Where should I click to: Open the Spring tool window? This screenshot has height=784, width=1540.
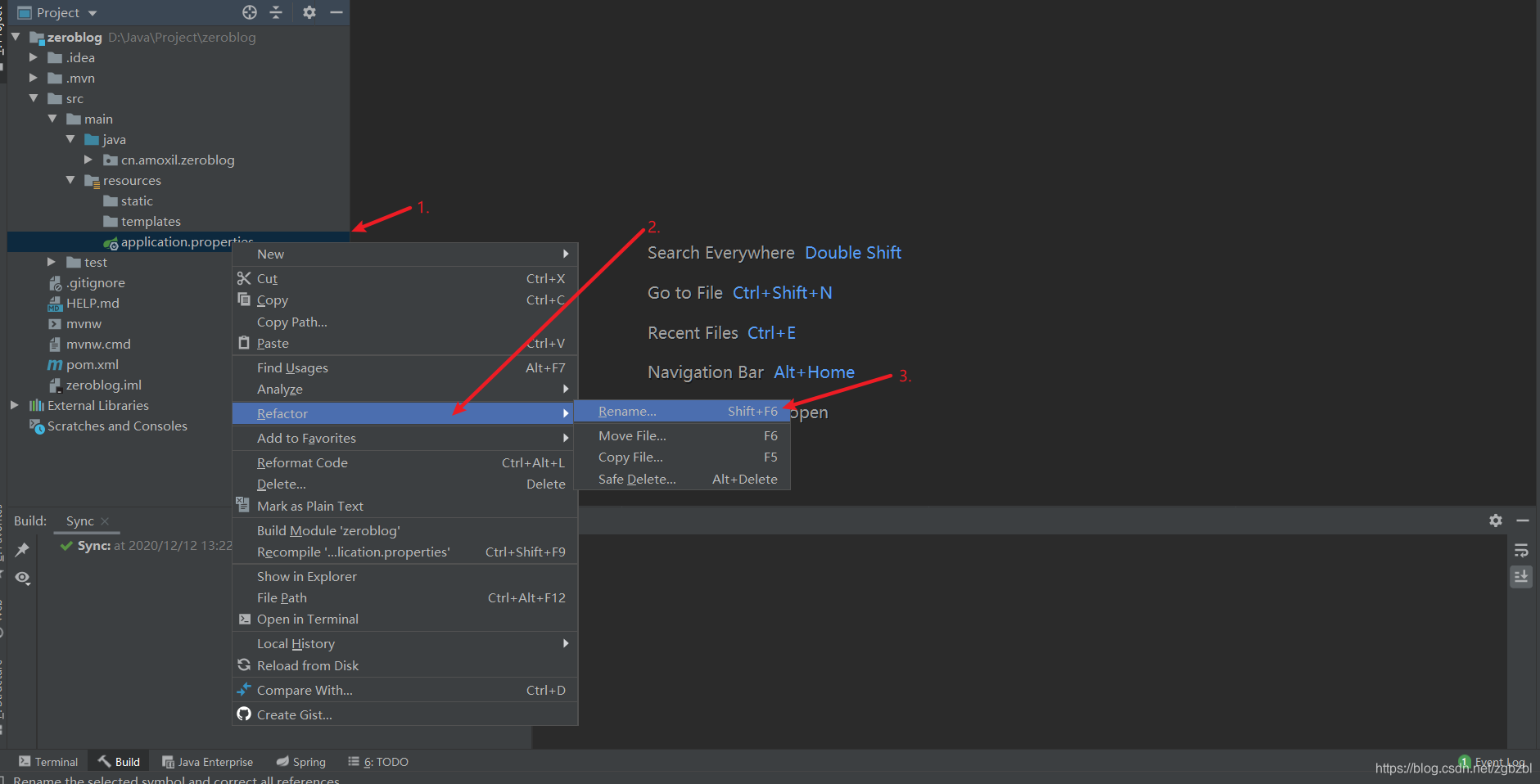[301, 762]
